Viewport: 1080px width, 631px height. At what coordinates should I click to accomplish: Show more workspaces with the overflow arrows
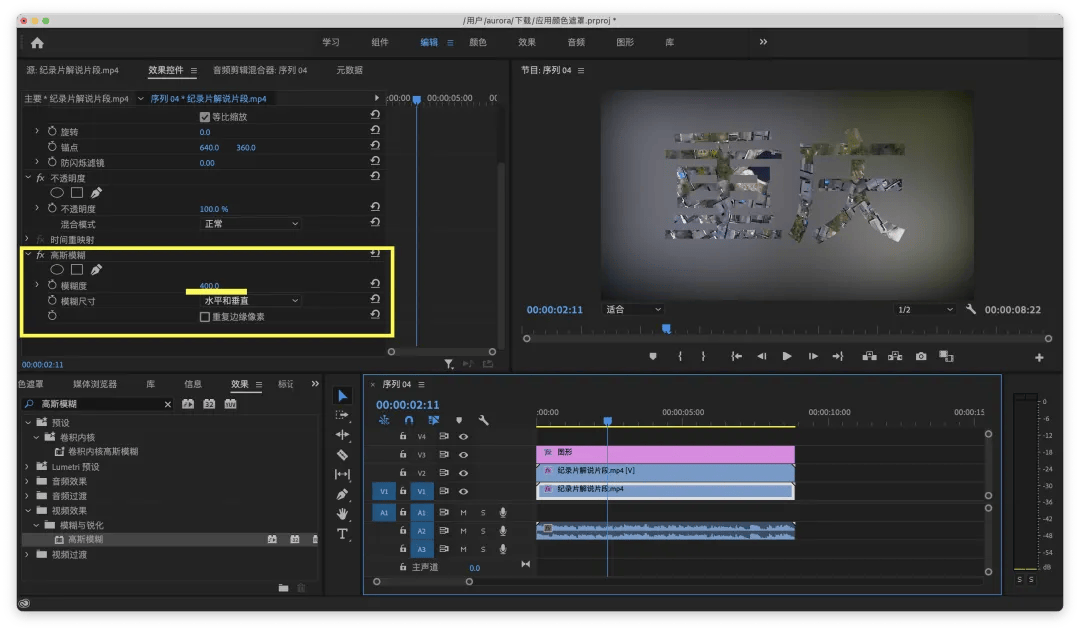[x=763, y=42]
